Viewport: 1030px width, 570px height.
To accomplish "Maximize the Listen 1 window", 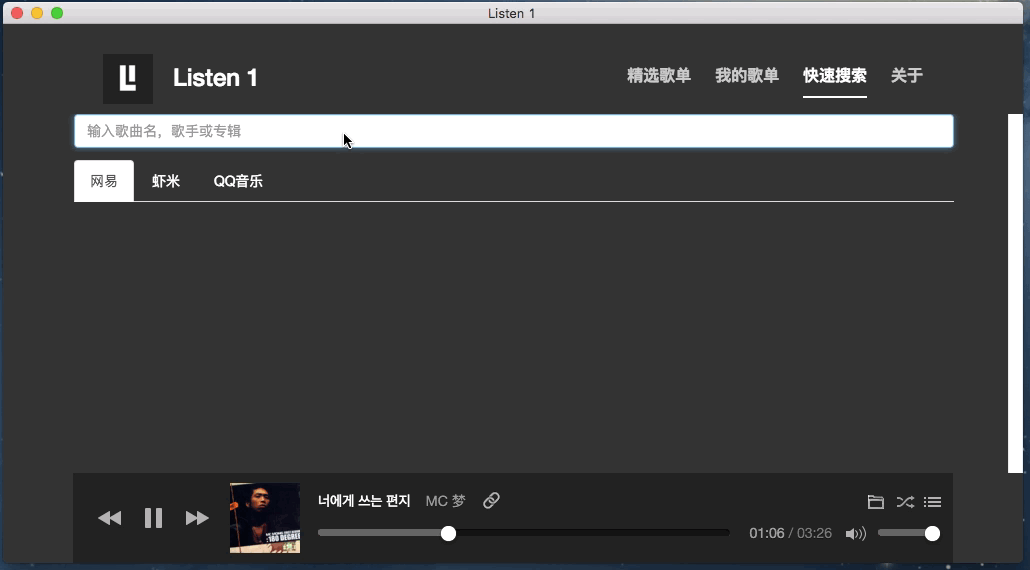I will pyautogui.click(x=57, y=13).
